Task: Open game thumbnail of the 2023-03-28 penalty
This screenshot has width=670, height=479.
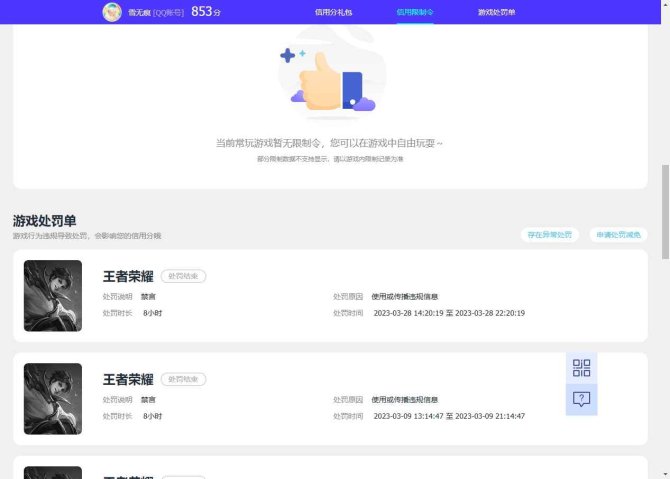Action: (x=53, y=296)
